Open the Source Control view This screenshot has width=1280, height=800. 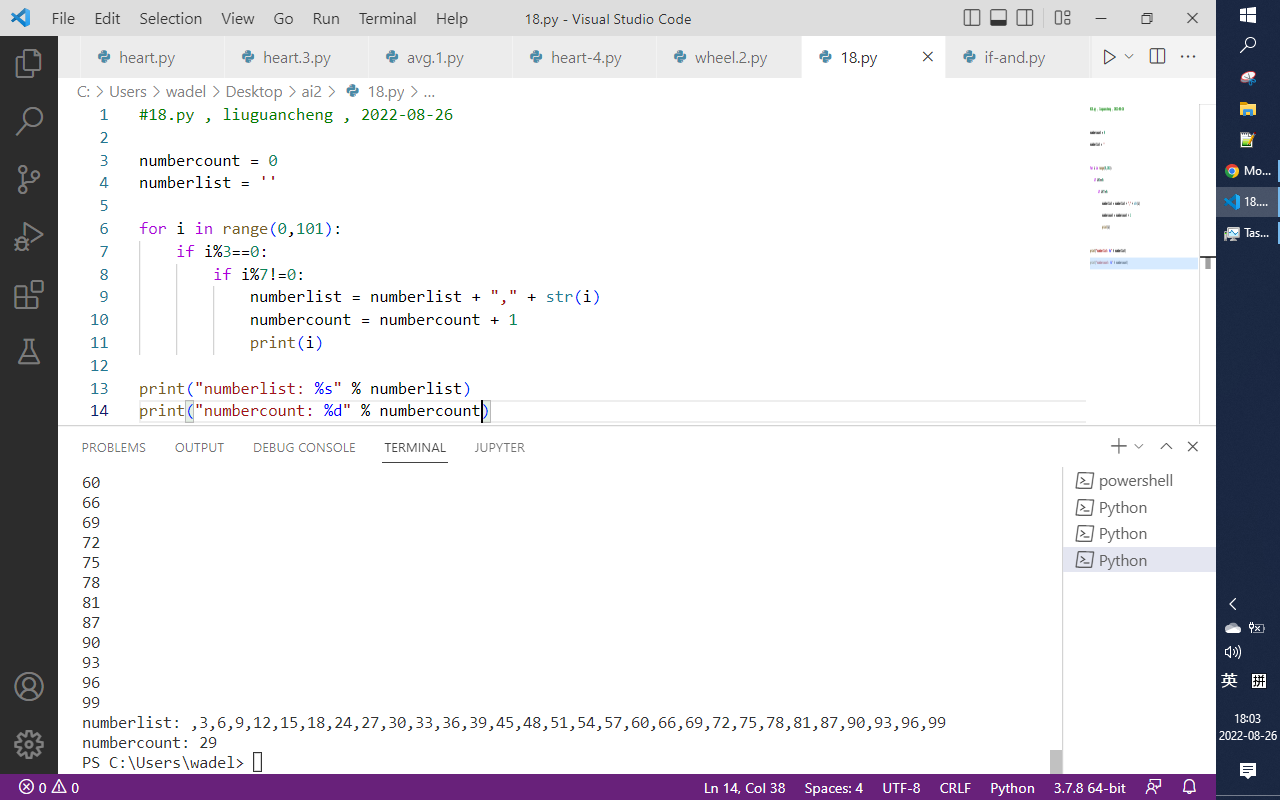(x=29, y=179)
